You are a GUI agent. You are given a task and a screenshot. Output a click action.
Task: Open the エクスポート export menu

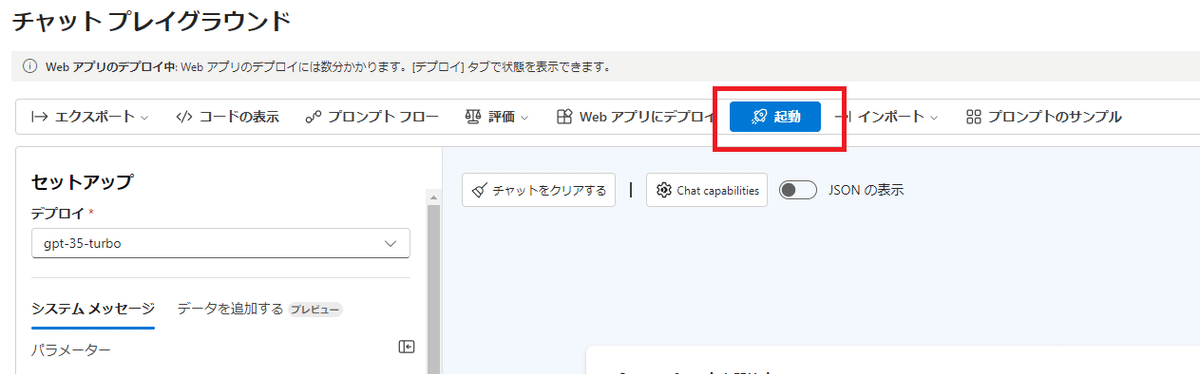point(90,117)
